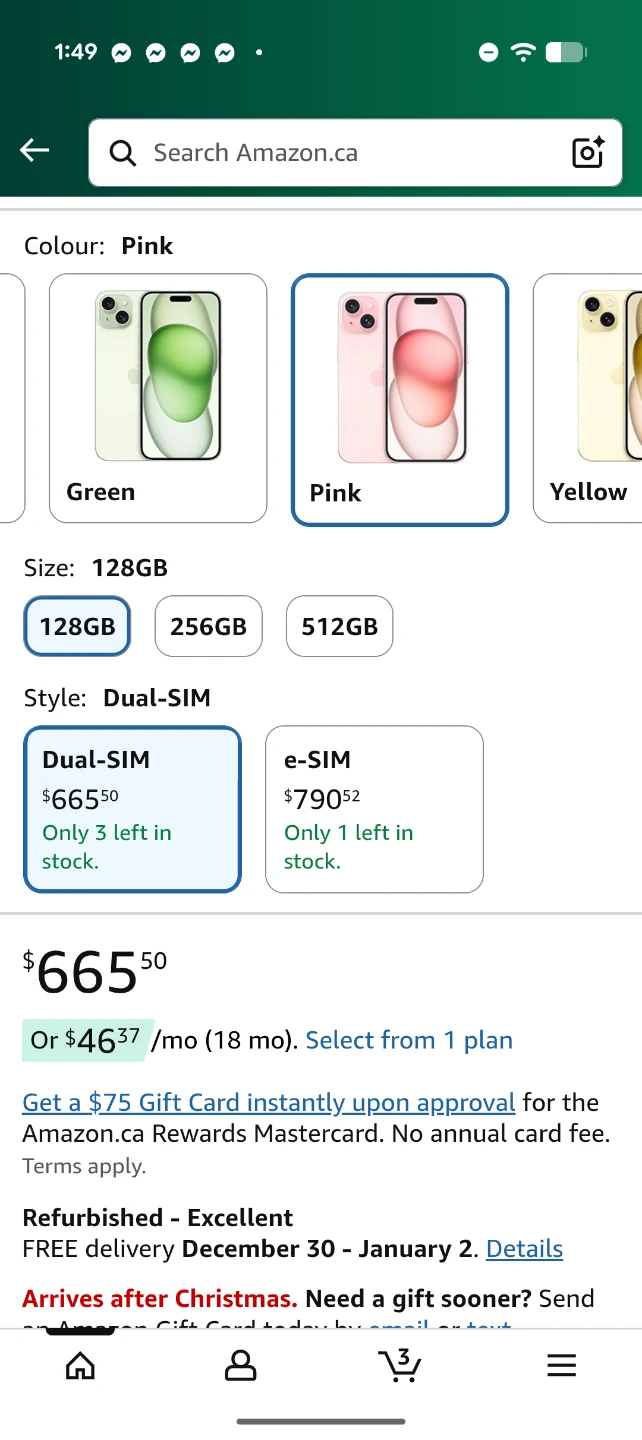Open the Home tab icon
The width and height of the screenshot is (642, 1440).
[80, 1366]
